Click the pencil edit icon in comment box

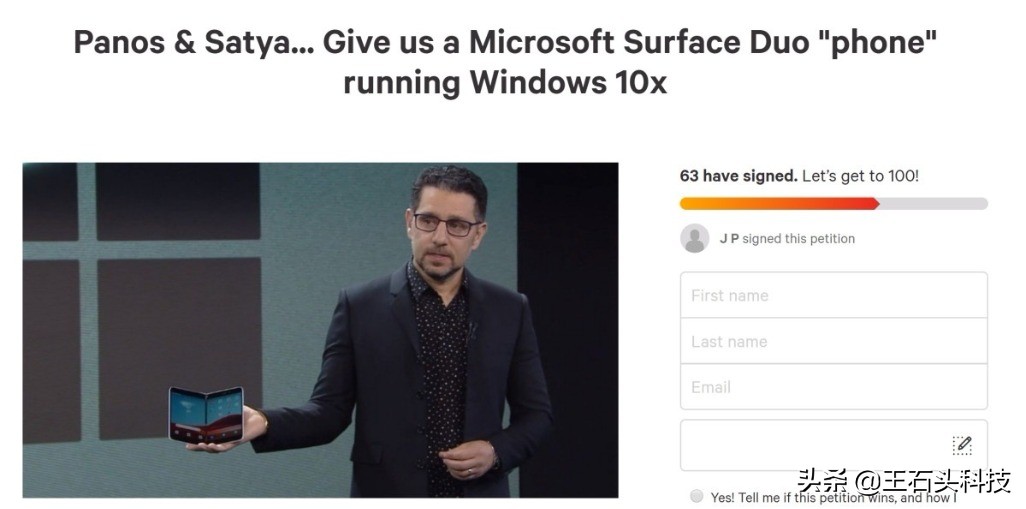pos(962,445)
